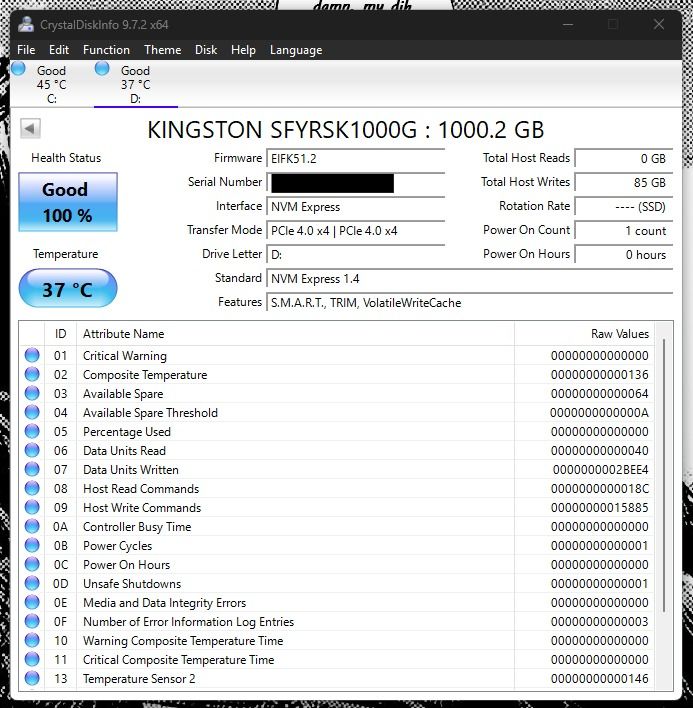Image resolution: width=693 pixels, height=708 pixels.
Task: Click the redacted Serial Number field
Action: coord(356,183)
